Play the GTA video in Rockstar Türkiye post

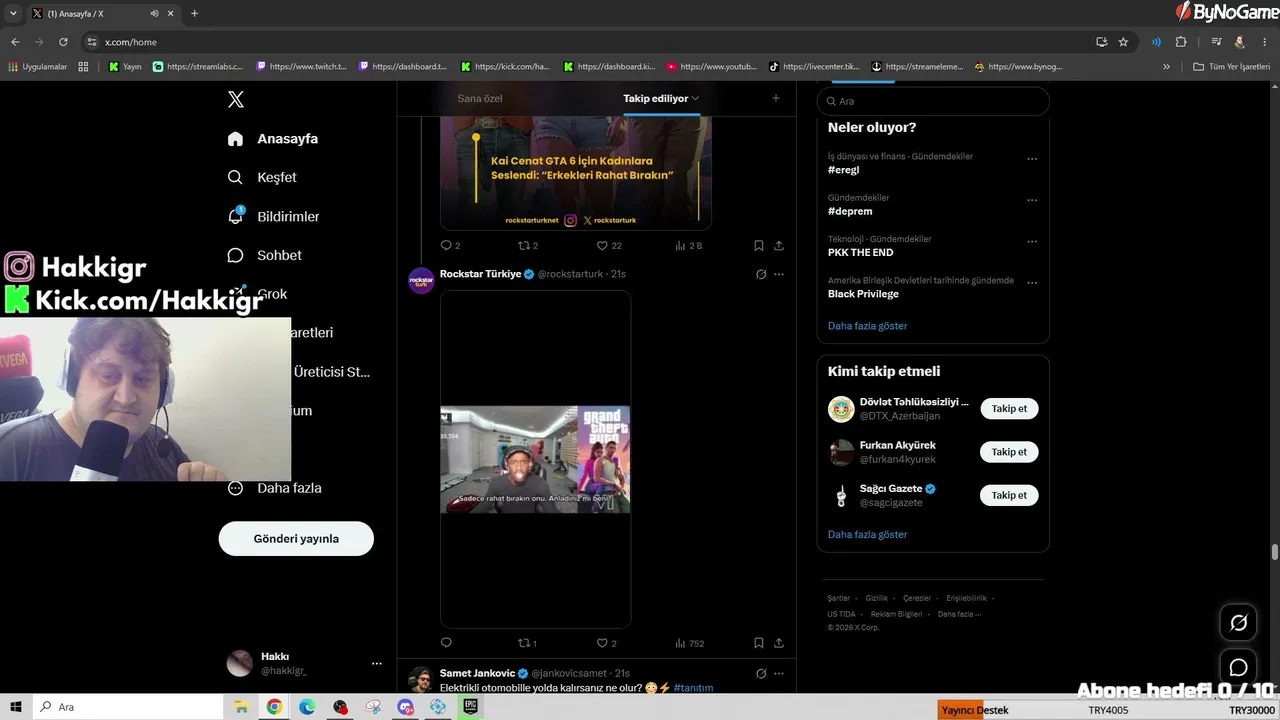(535, 459)
